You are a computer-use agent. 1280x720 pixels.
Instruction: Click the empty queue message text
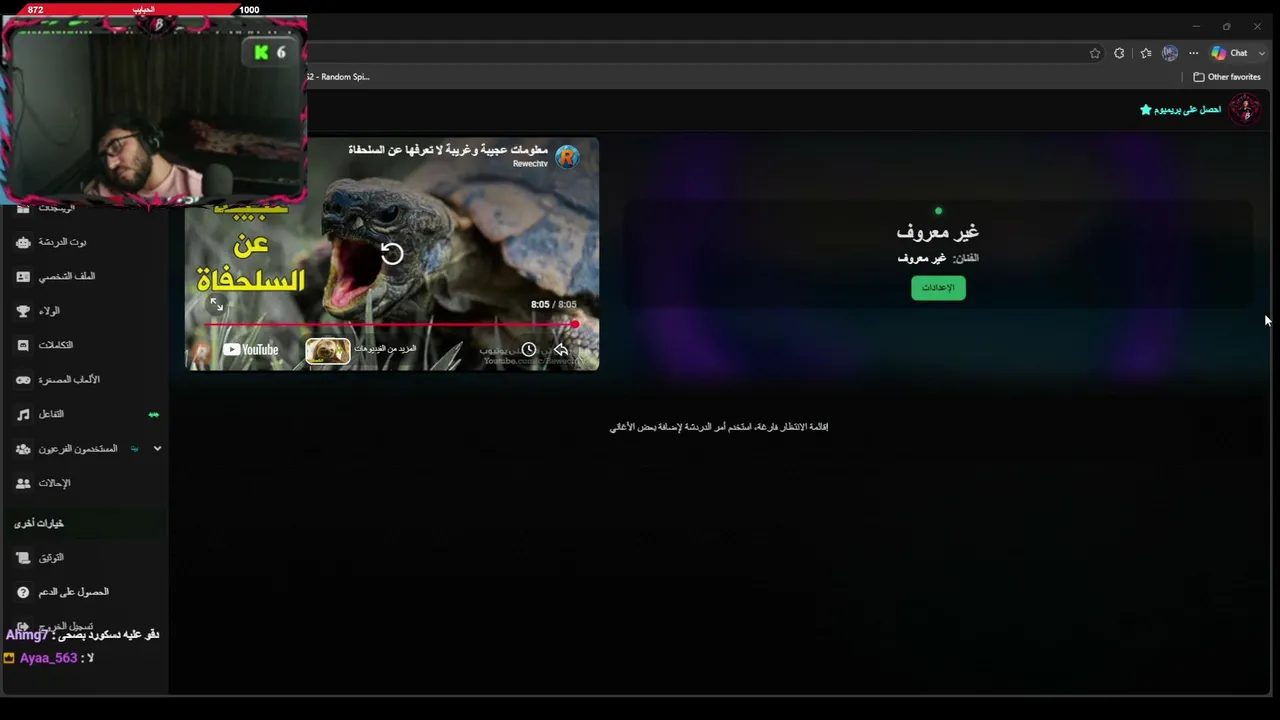tap(719, 427)
